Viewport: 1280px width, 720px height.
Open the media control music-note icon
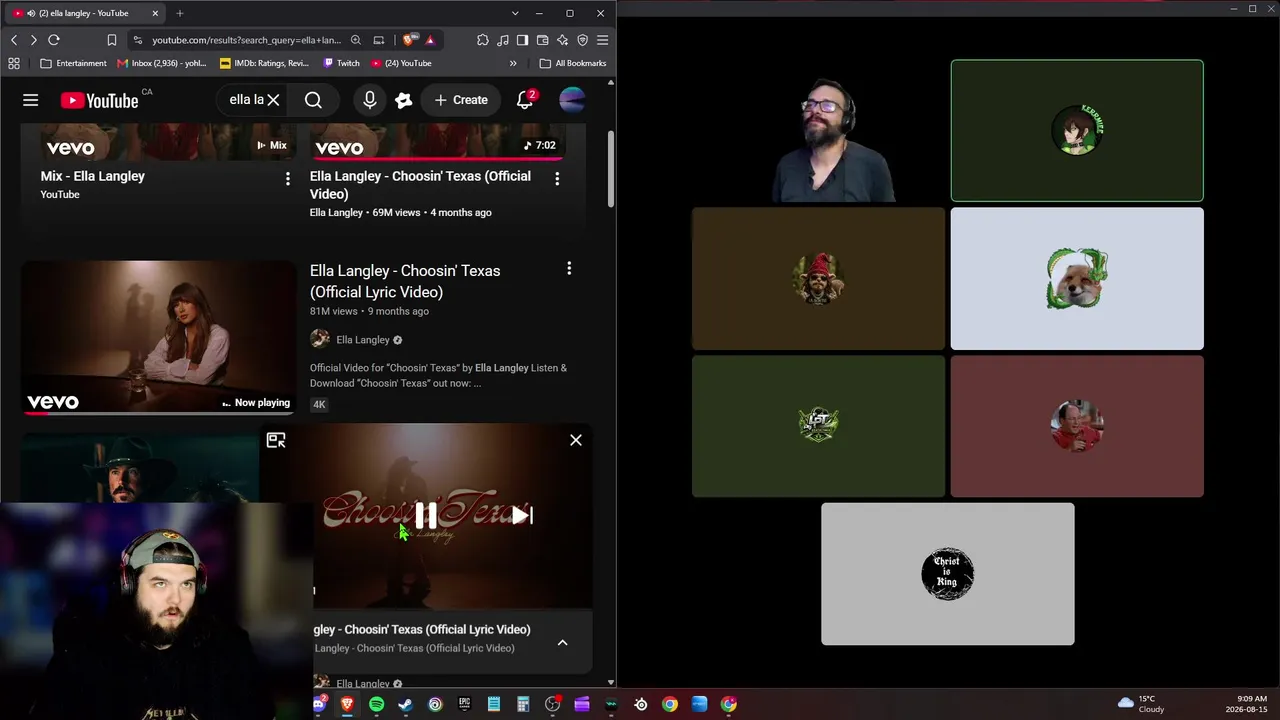tap(503, 40)
